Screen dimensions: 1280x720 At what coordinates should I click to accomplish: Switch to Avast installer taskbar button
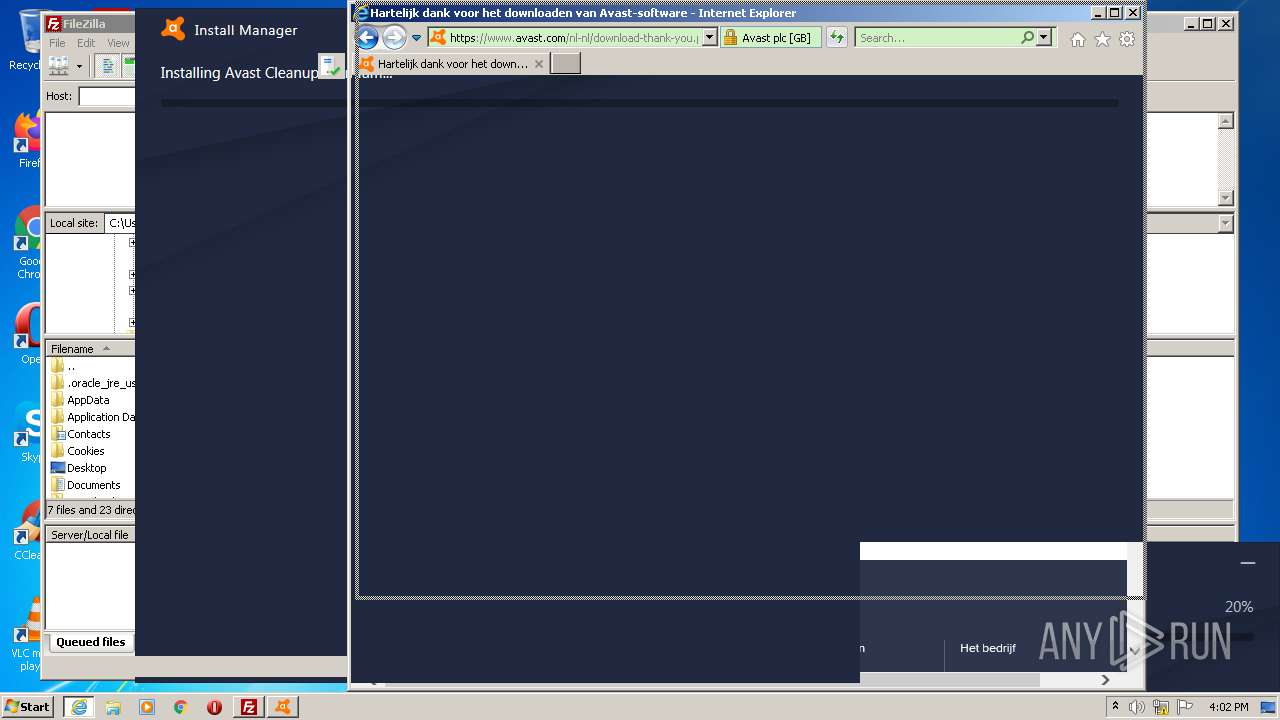coord(283,707)
